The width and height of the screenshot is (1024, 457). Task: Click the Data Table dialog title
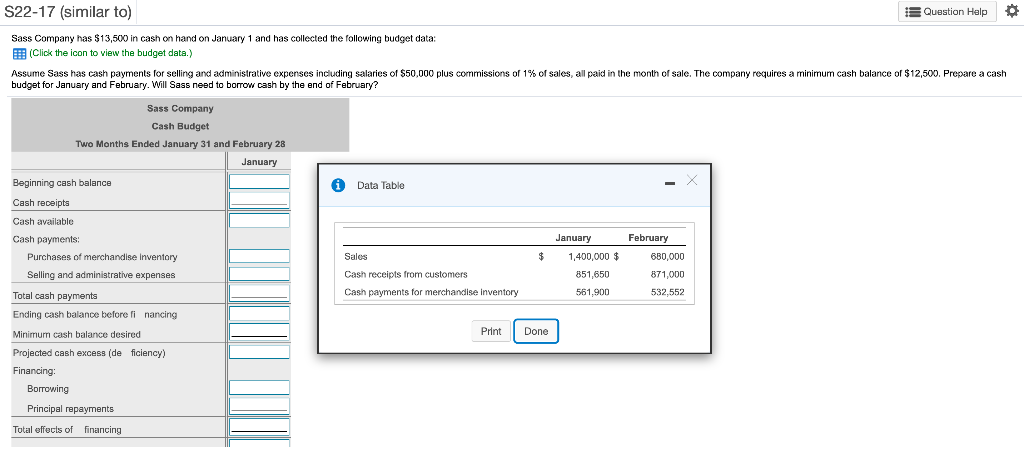[381, 185]
